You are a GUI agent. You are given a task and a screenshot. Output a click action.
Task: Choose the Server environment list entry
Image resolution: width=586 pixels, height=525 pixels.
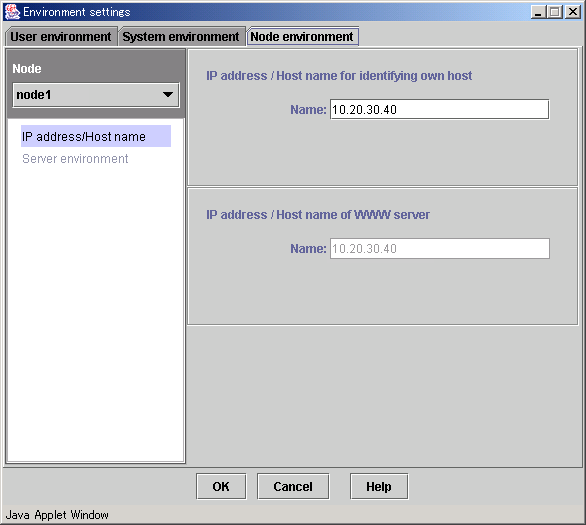click(x=75, y=159)
